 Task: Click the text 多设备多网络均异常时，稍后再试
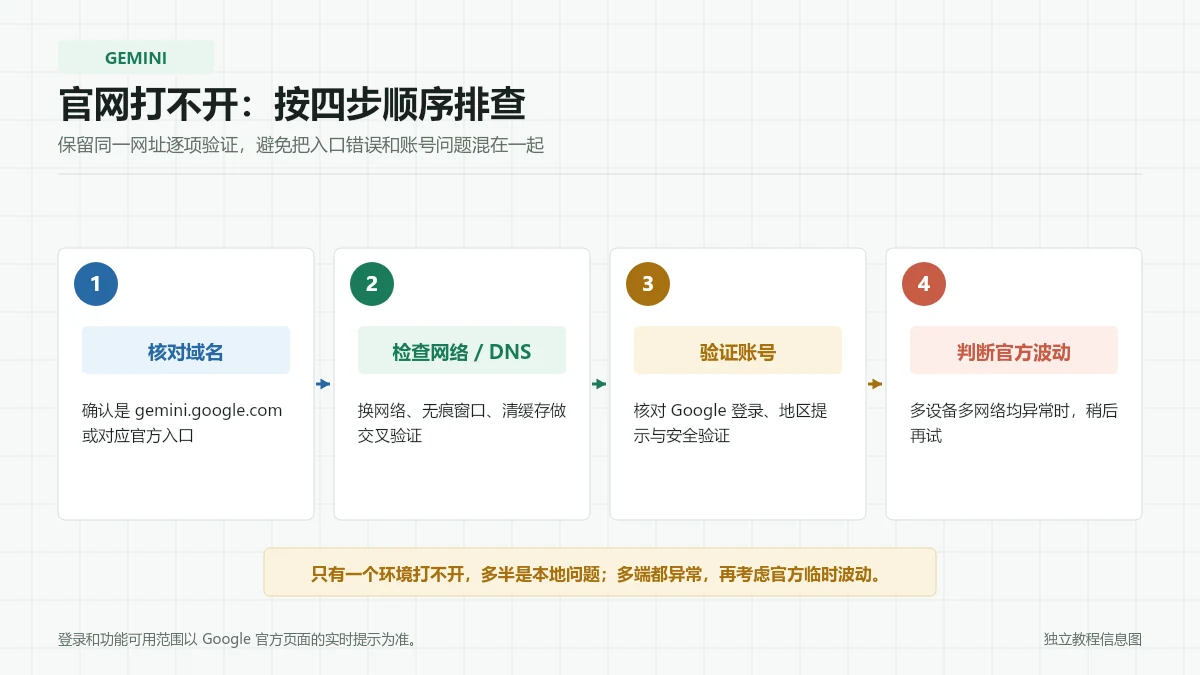[x=1014, y=423]
